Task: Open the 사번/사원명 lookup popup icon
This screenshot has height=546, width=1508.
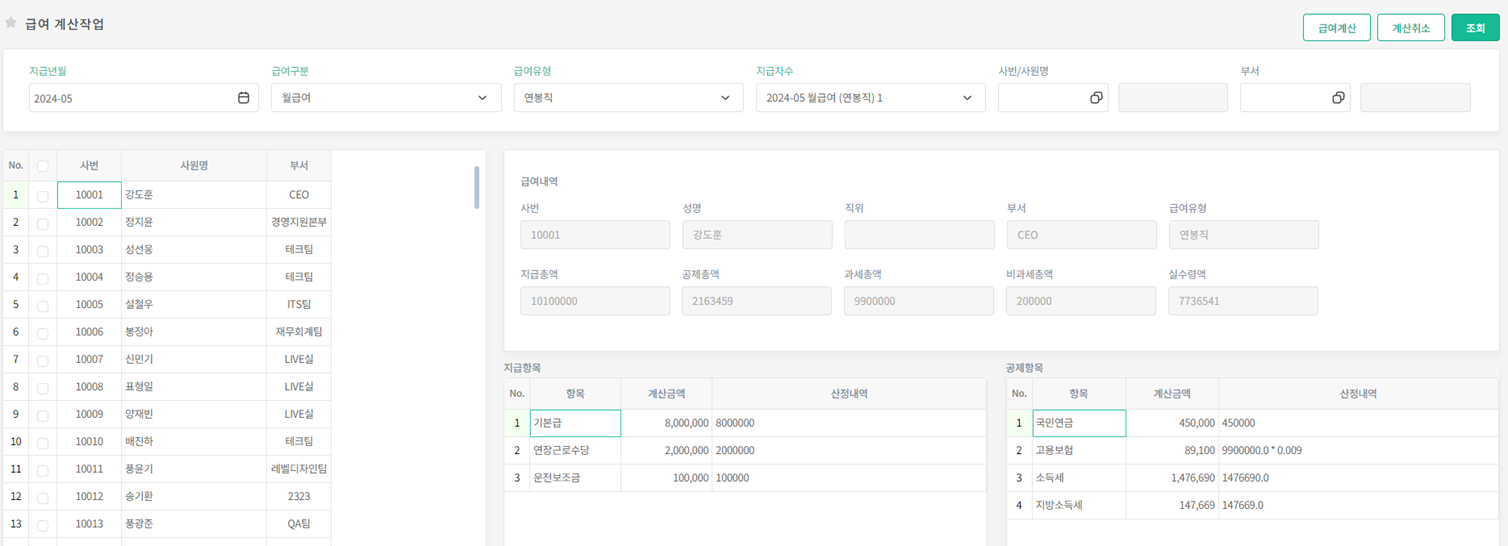Action: (1096, 98)
